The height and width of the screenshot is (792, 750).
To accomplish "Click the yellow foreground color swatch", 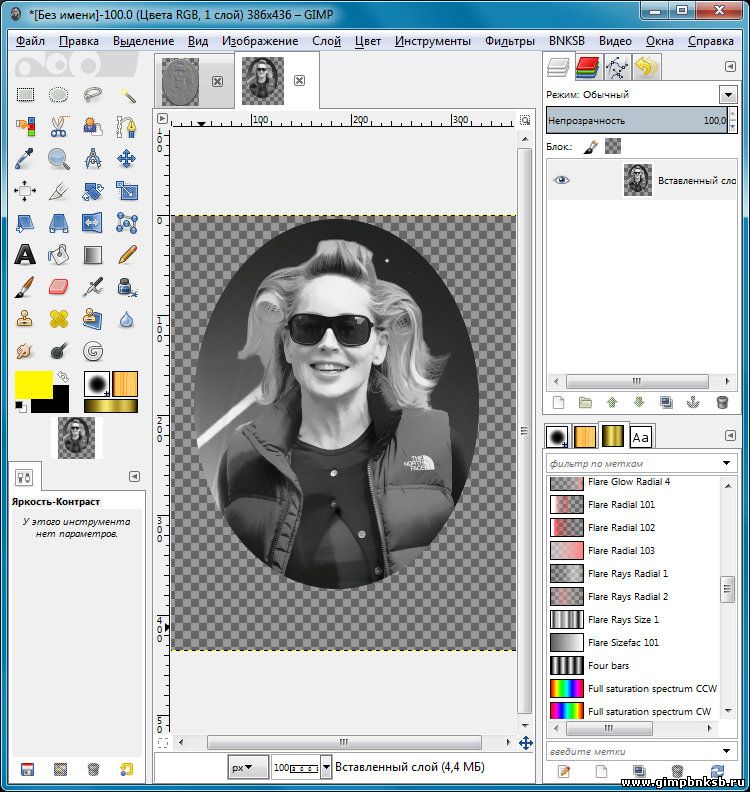I will [x=33, y=383].
